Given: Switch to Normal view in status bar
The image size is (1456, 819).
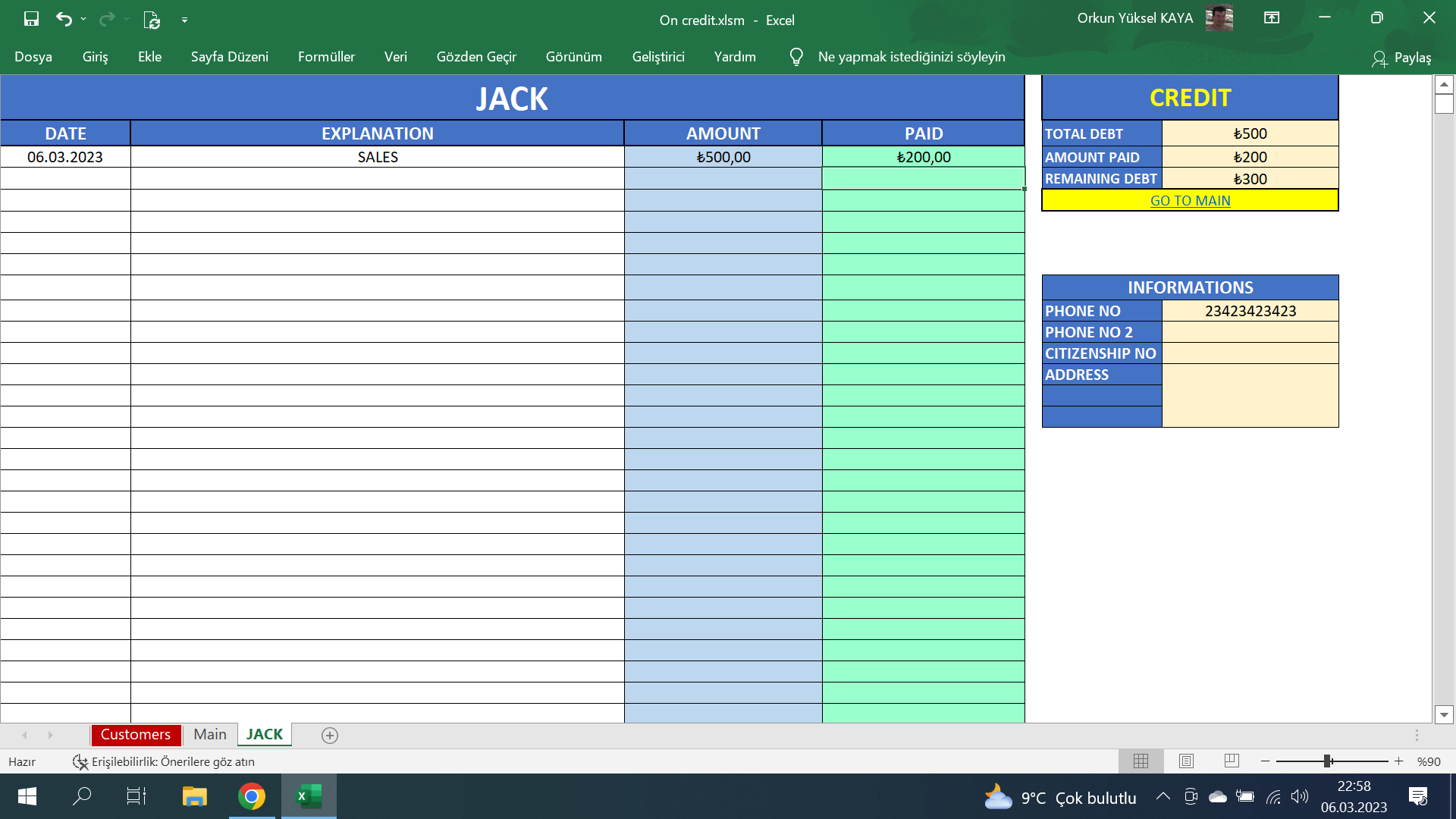Looking at the screenshot, I should [1141, 761].
